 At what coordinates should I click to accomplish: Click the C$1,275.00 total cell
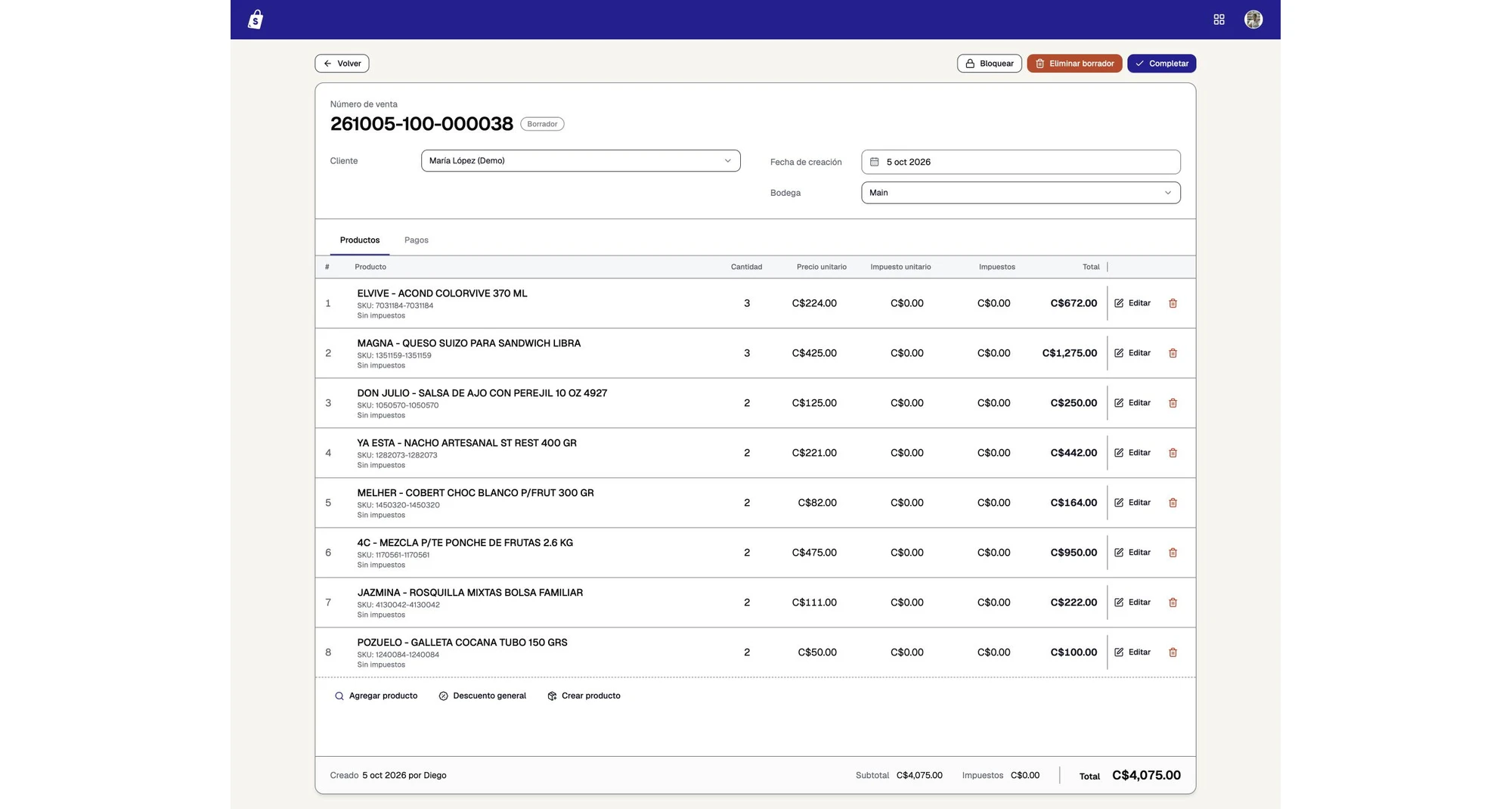[x=1069, y=353]
